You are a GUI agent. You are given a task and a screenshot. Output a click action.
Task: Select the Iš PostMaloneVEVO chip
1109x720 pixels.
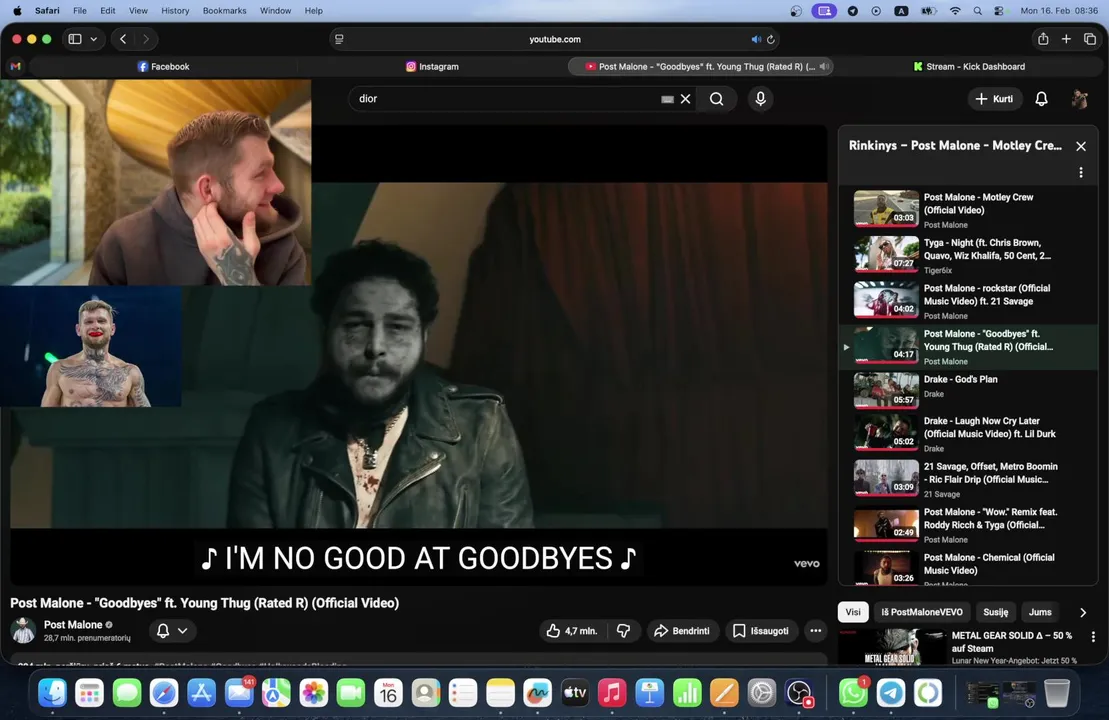[922, 612]
